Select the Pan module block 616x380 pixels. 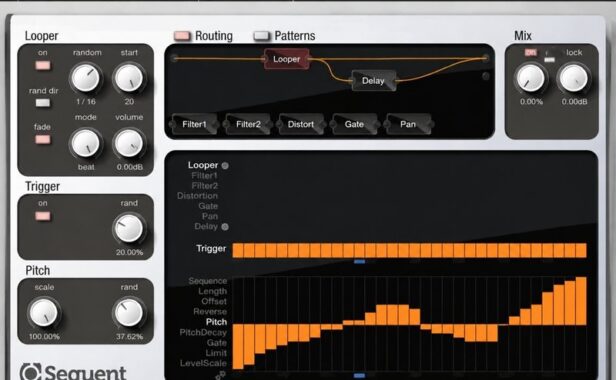[x=408, y=124]
